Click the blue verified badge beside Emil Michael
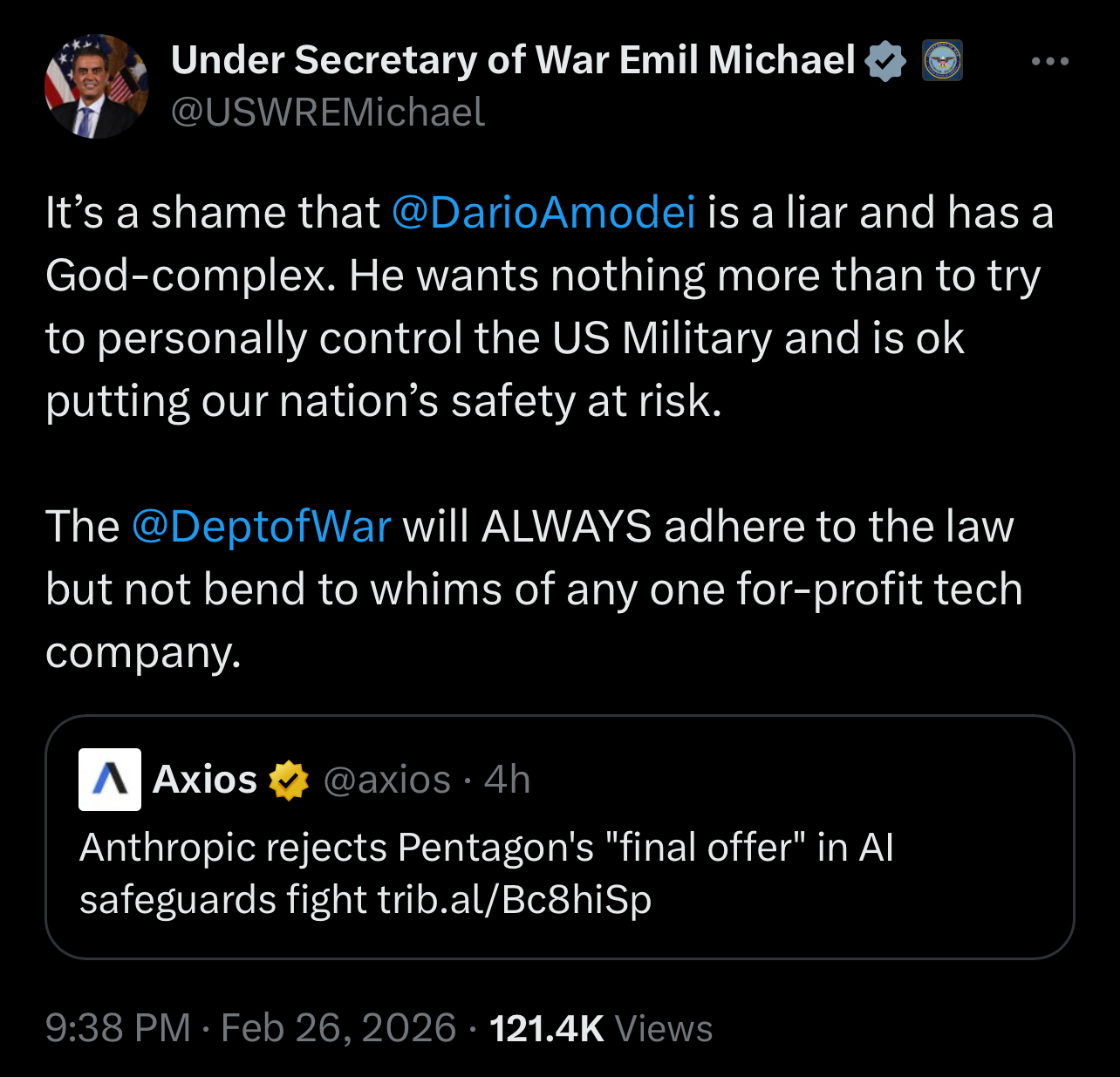This screenshot has width=1120, height=1077. pyautogui.click(x=885, y=61)
